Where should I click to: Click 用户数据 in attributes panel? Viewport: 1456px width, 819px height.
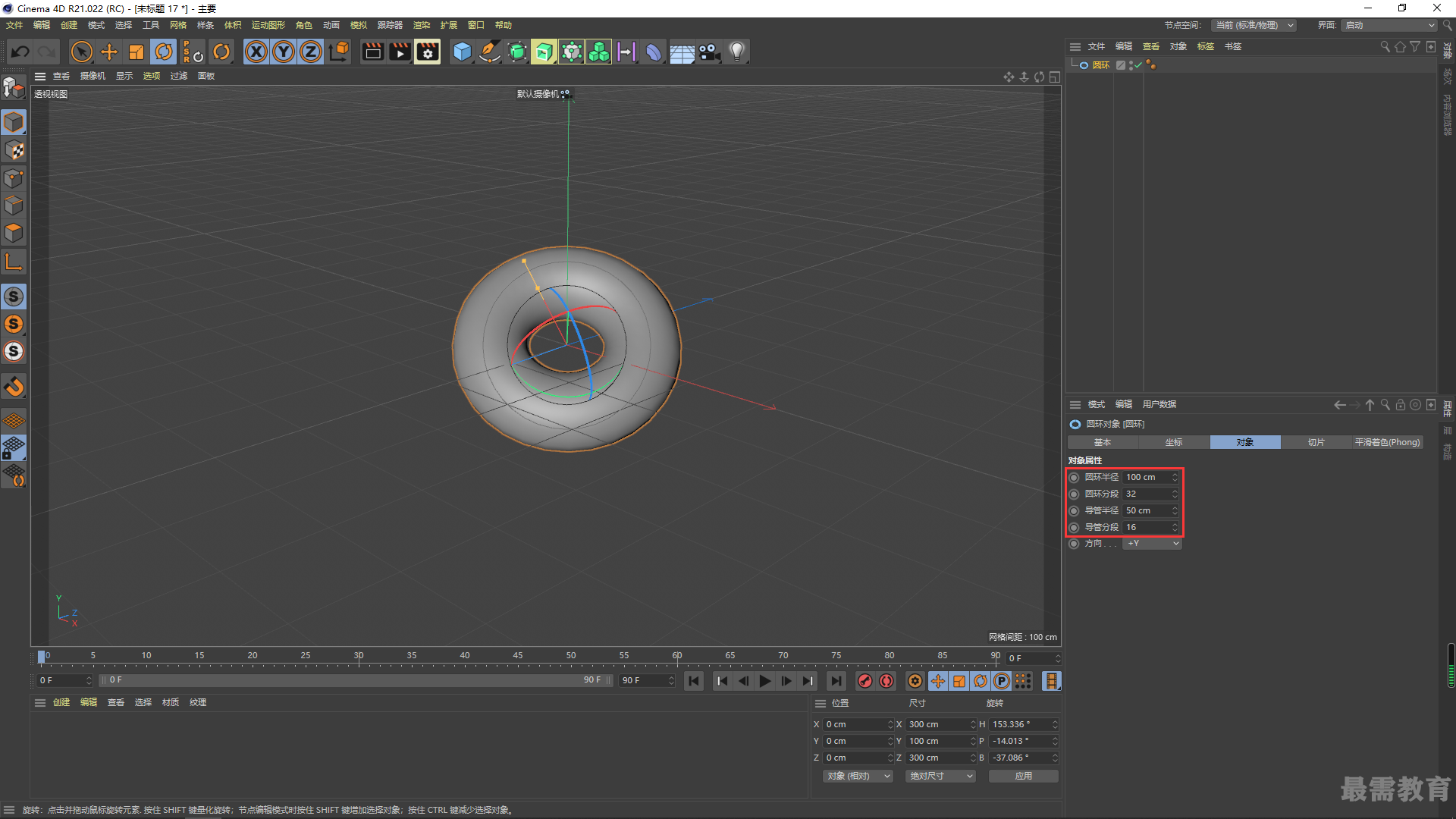point(1159,404)
